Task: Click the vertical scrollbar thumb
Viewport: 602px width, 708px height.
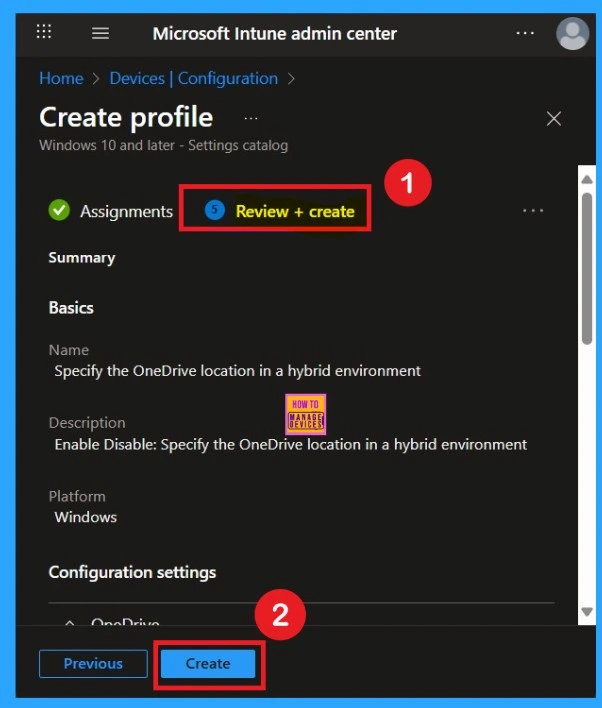Action: 587,269
